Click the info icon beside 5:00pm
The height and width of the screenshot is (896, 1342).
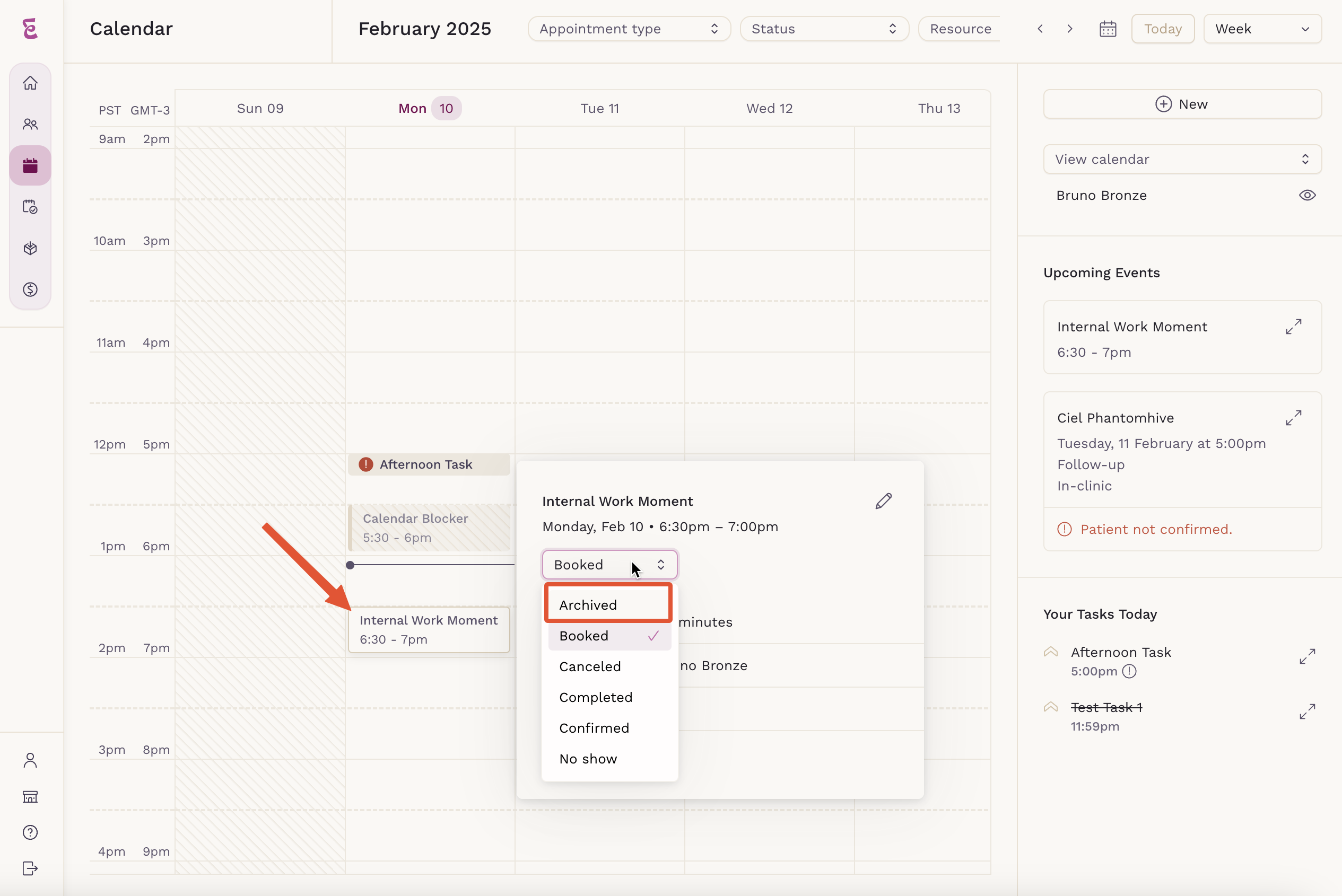tap(1129, 671)
